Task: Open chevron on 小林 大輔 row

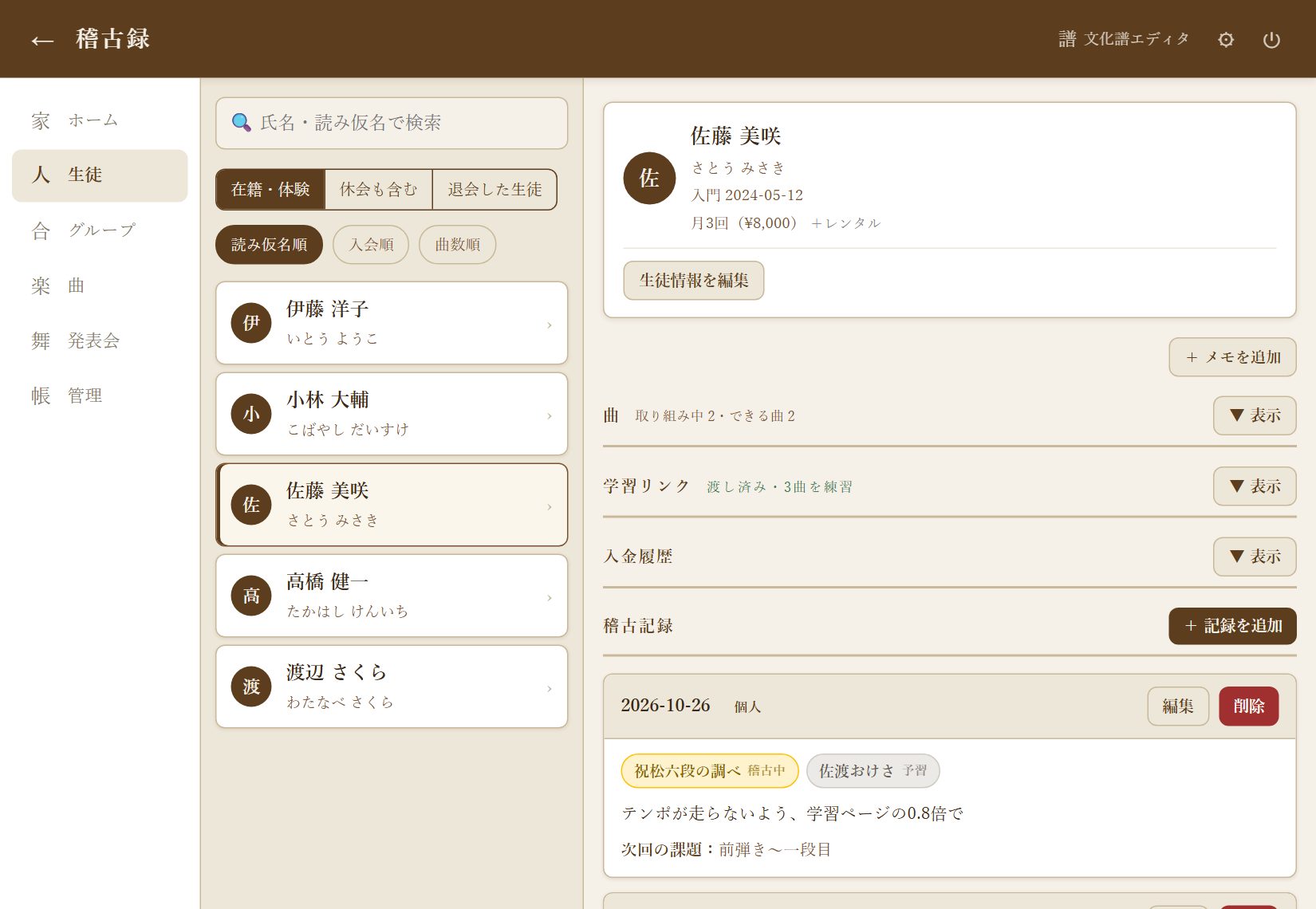Action: tap(550, 415)
